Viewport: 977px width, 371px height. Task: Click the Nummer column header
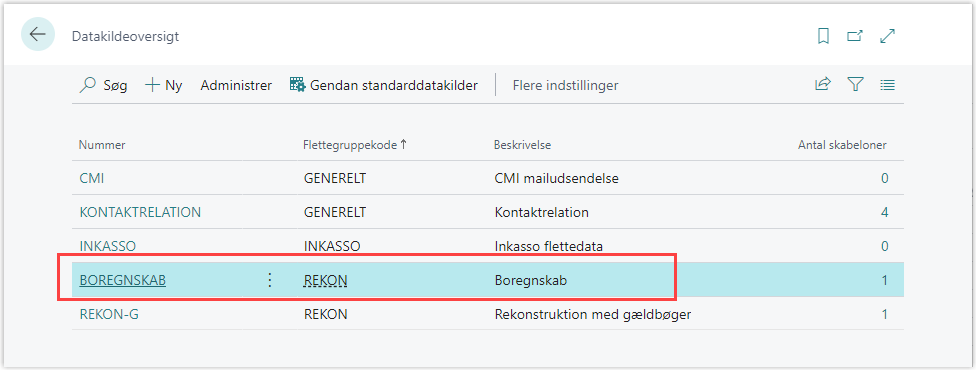tap(102, 145)
